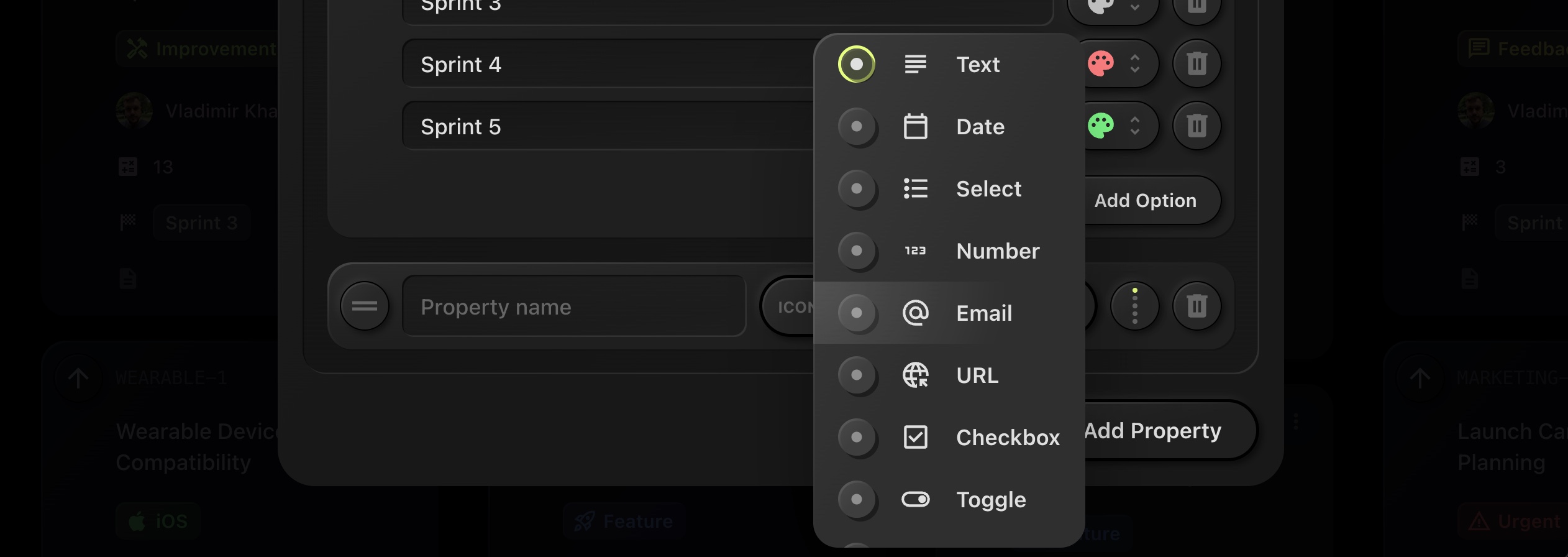Image resolution: width=1568 pixels, height=557 pixels.
Task: Click the red palette color swatch
Action: (1101, 63)
